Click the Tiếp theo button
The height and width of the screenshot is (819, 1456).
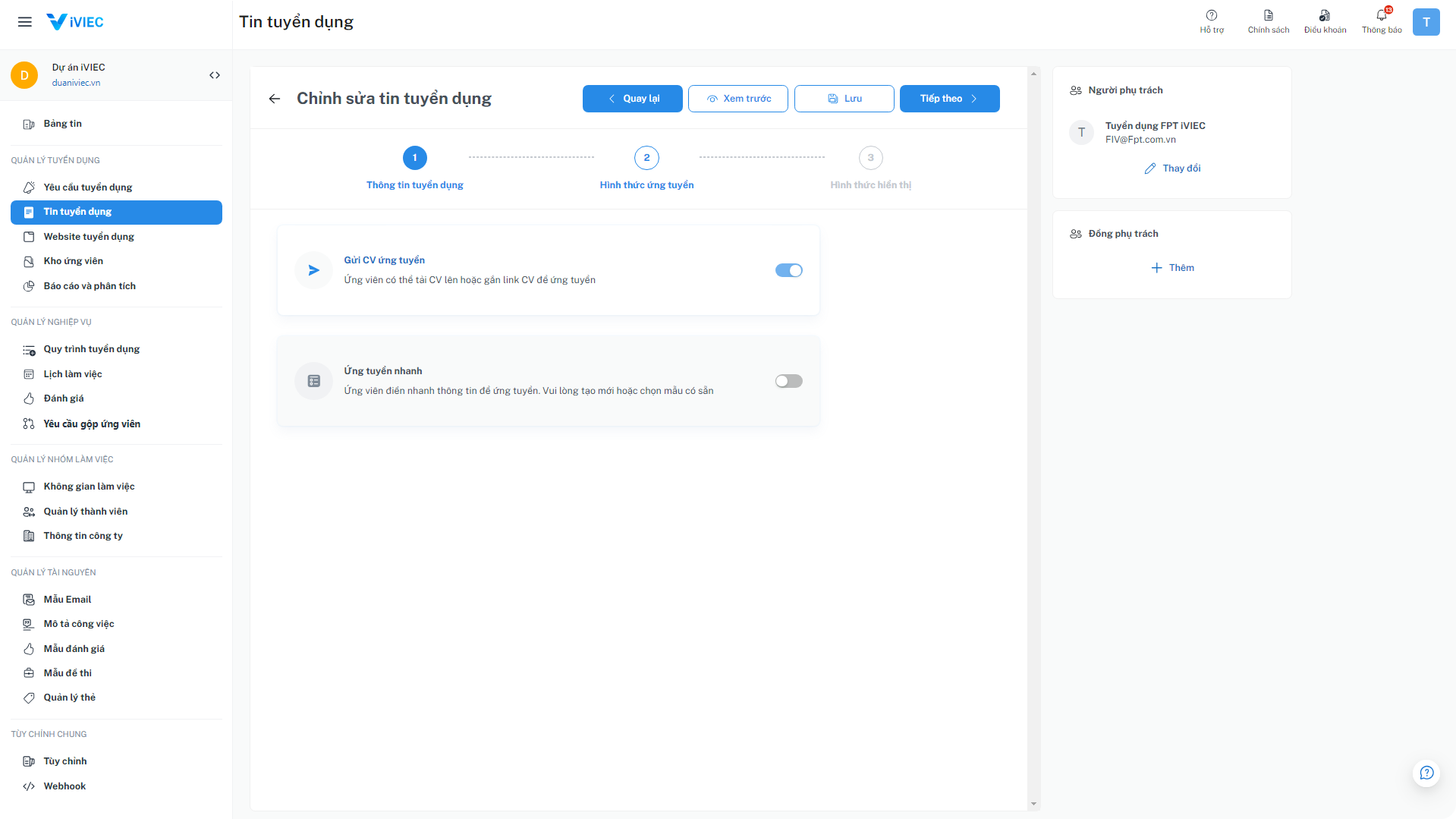pos(949,99)
